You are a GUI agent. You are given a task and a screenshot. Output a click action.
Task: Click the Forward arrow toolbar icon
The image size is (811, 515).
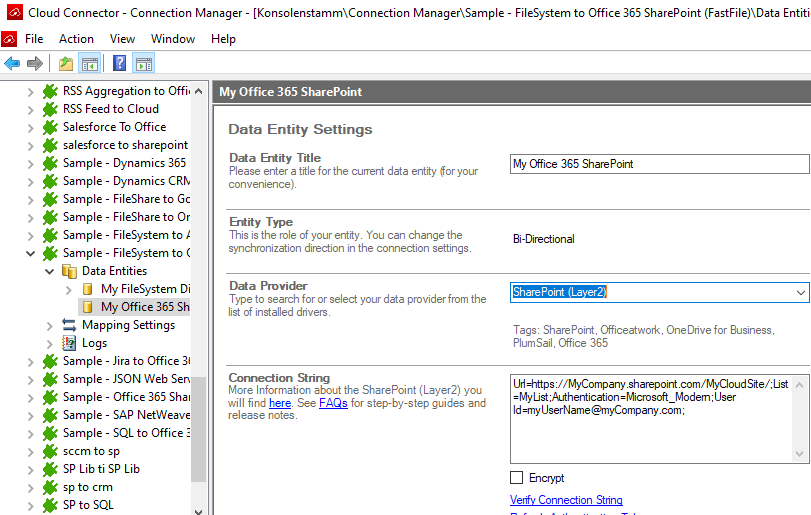point(35,64)
